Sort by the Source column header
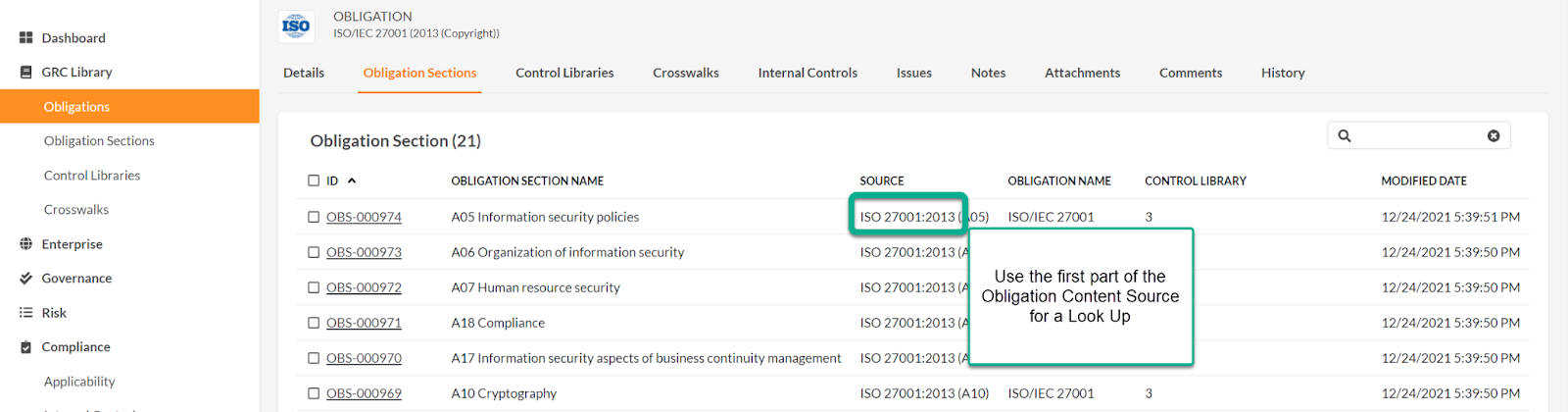Image resolution: width=1568 pixels, height=412 pixels. tap(882, 181)
